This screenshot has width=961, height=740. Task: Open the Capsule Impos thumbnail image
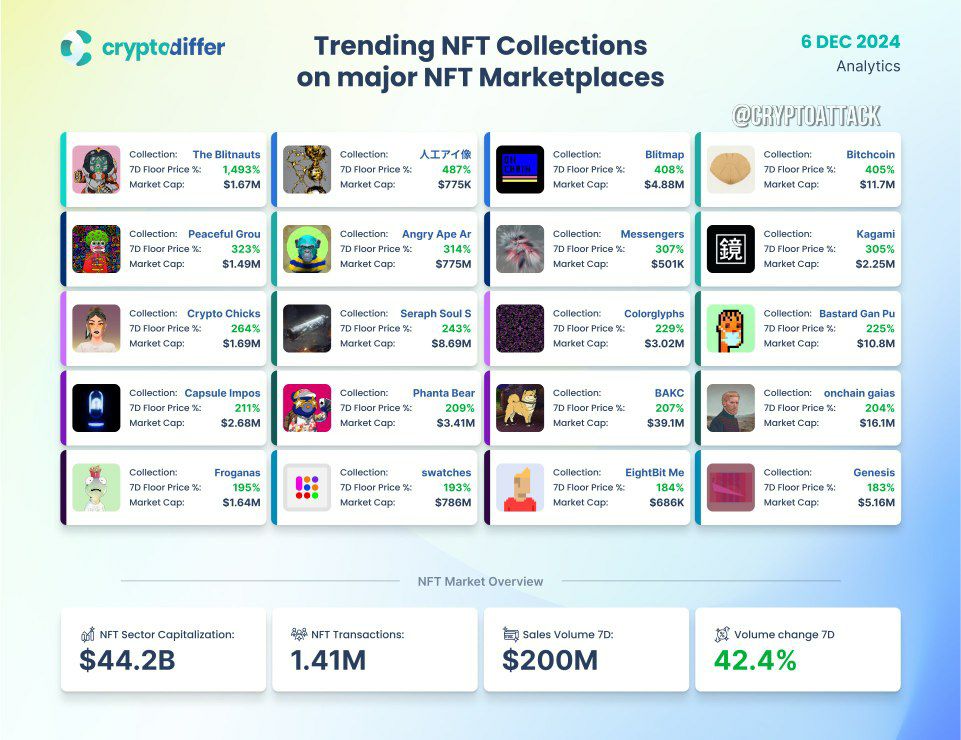point(96,408)
